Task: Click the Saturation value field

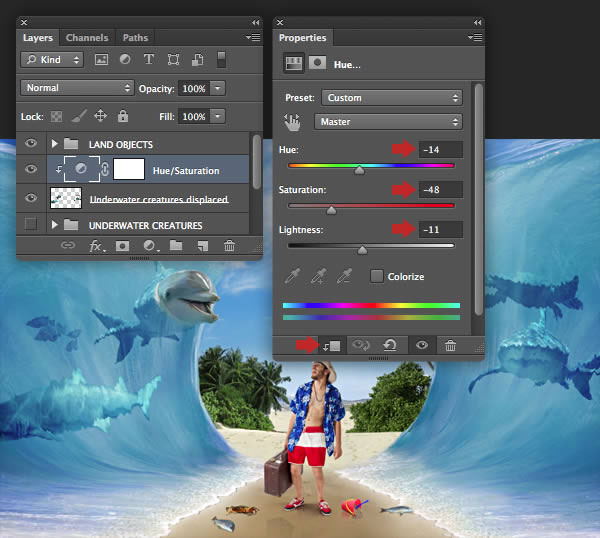Action: click(x=441, y=190)
